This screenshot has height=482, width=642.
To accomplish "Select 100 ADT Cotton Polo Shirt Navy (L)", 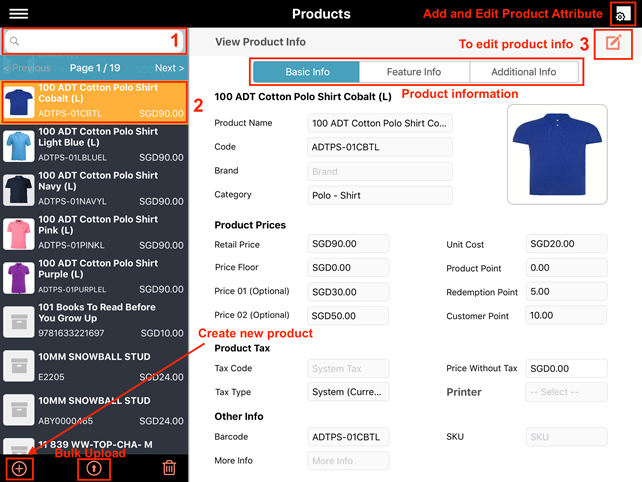I will [x=94, y=190].
